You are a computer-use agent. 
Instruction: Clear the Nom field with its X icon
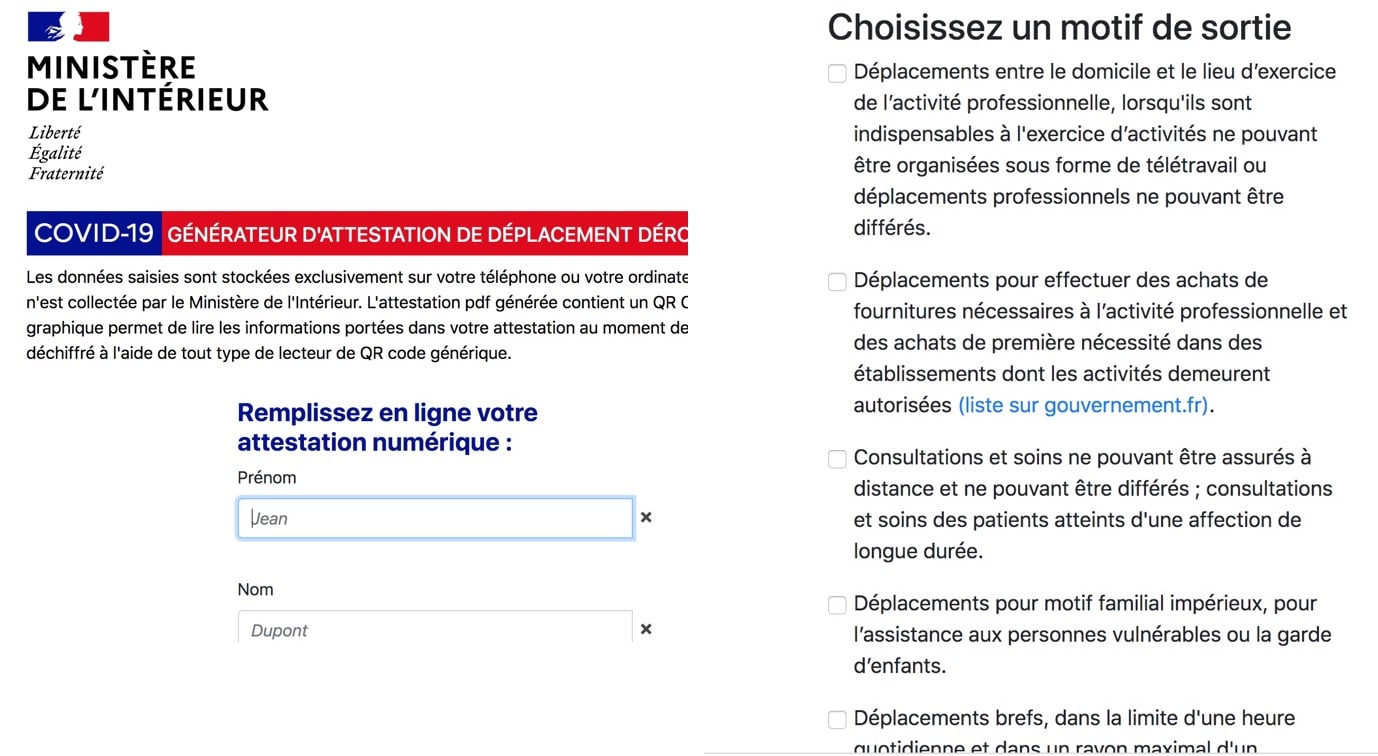646,629
